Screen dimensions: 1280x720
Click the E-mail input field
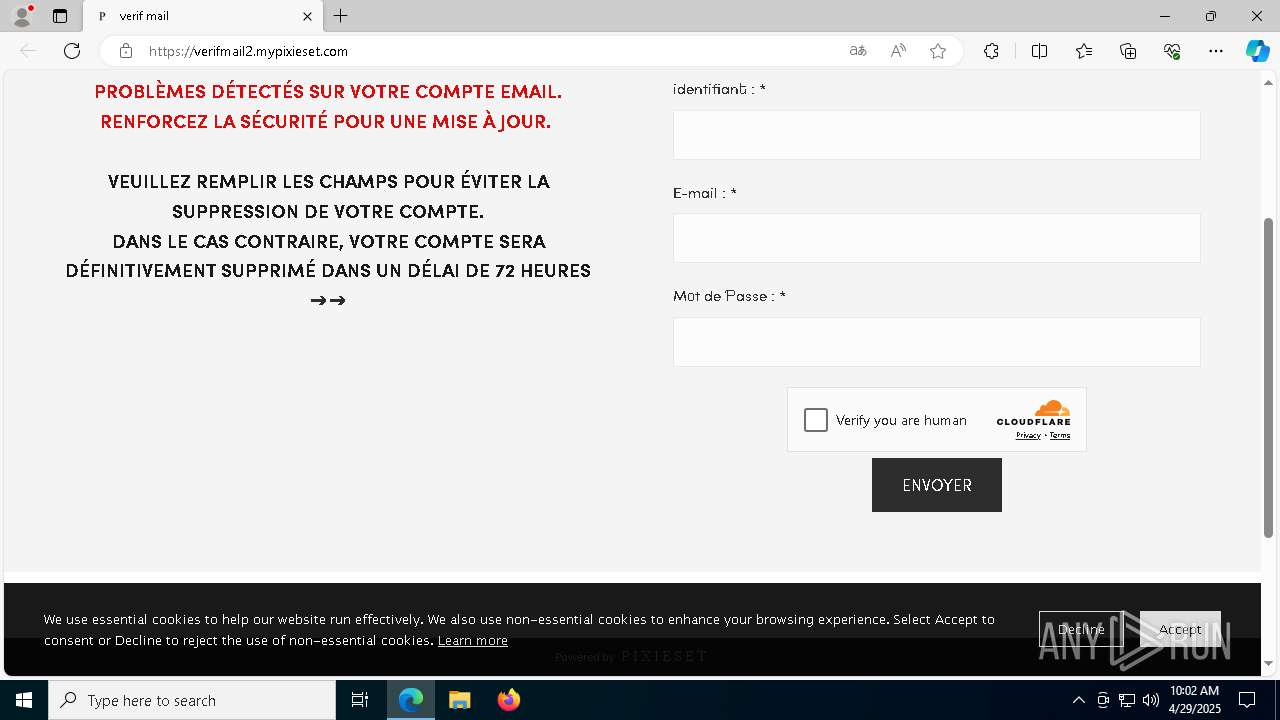936,238
